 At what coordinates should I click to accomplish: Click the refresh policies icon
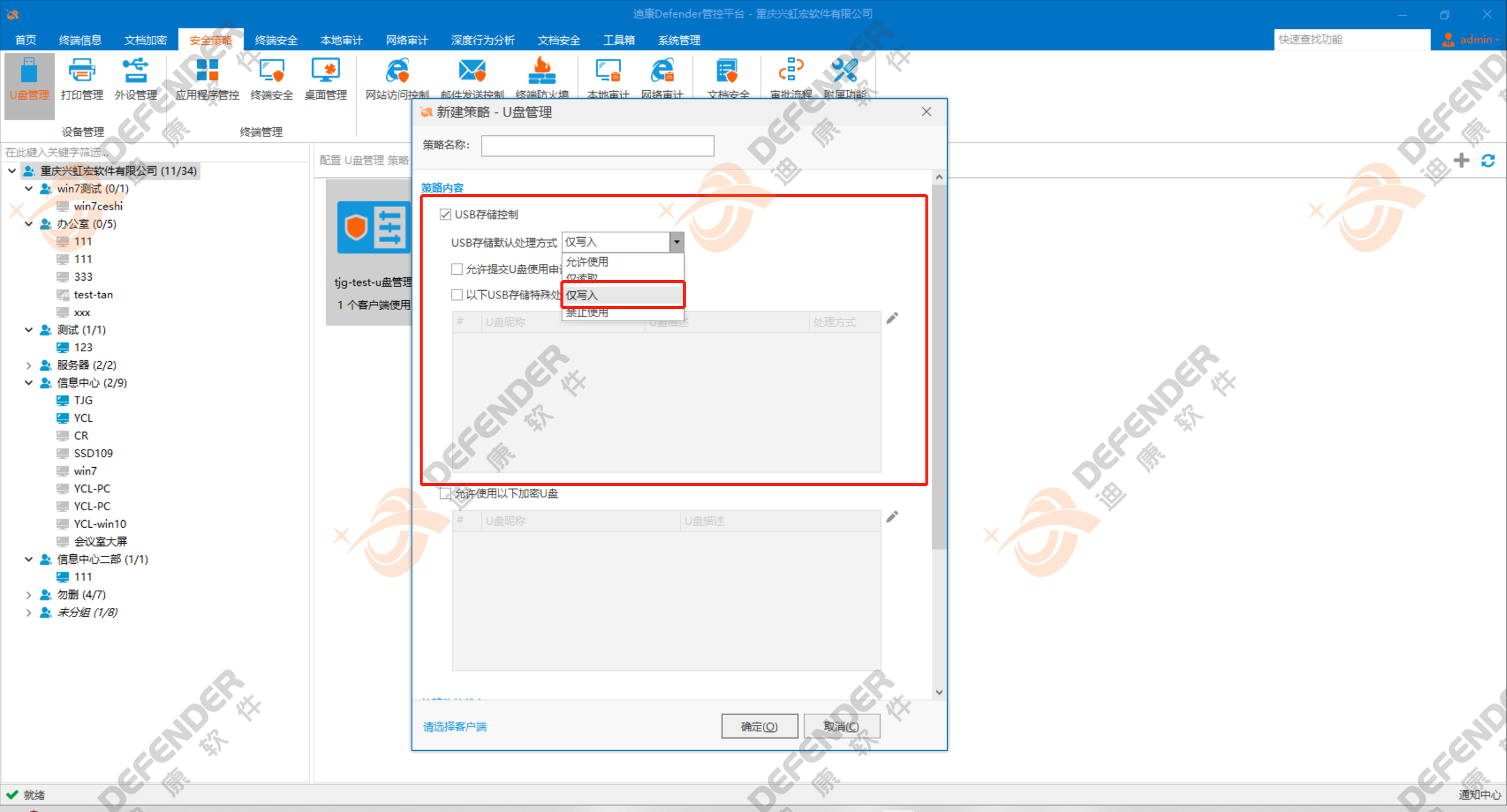tap(1488, 160)
